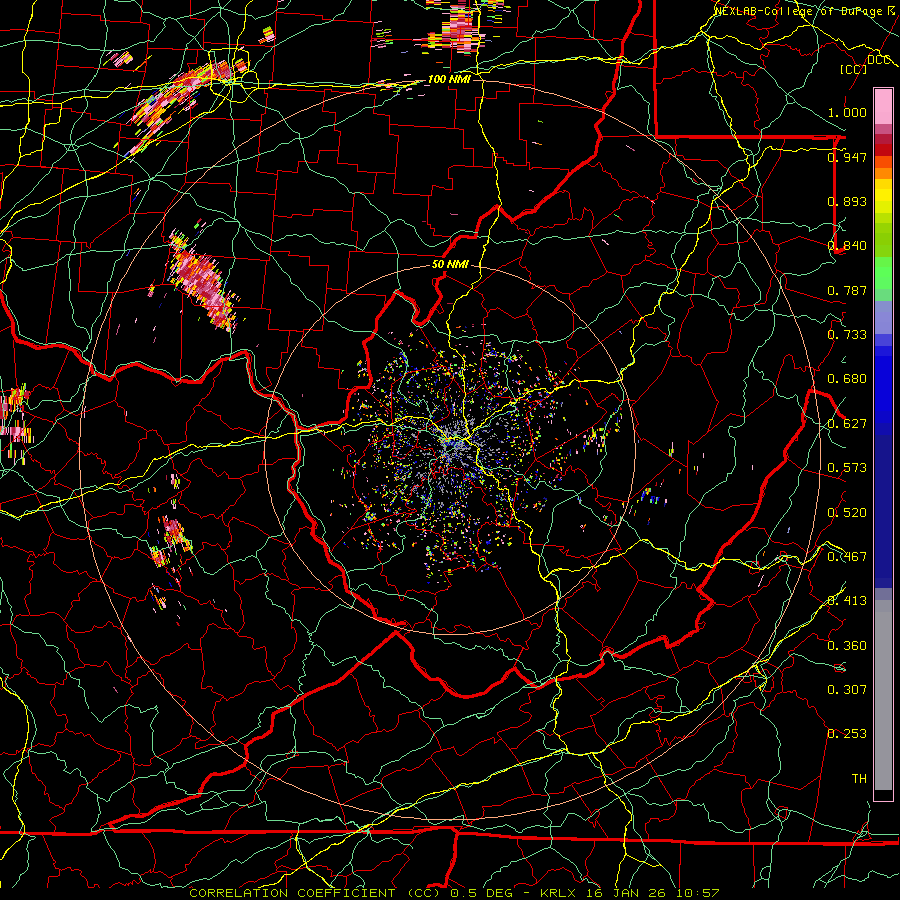Click the 0.787 legend value
900x900 pixels.
847,290
